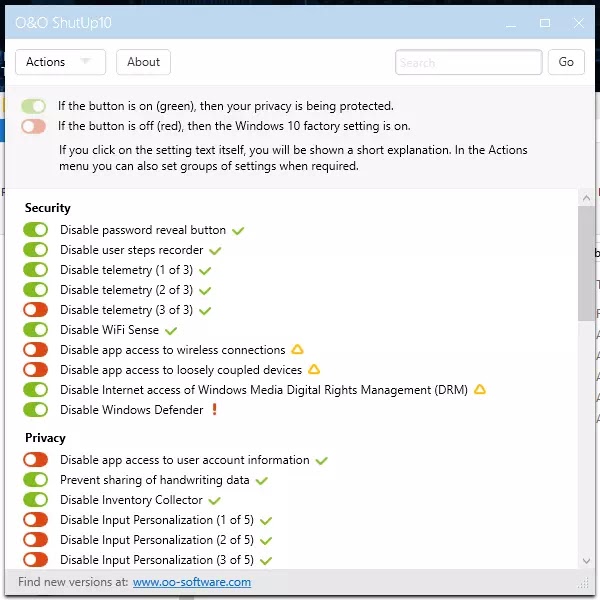
Task: Show explanation for Disable user steps recorder
Action: (x=132, y=250)
